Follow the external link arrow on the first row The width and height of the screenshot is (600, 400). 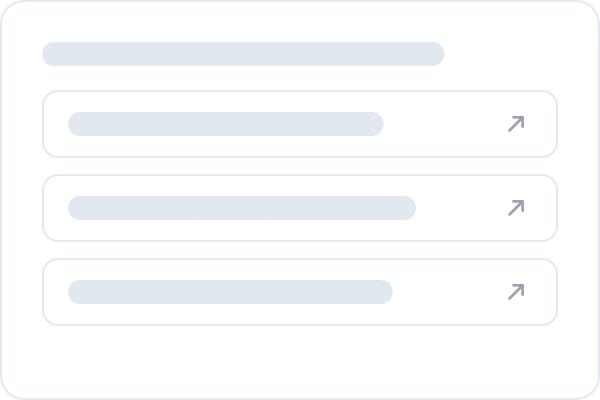click(x=516, y=124)
